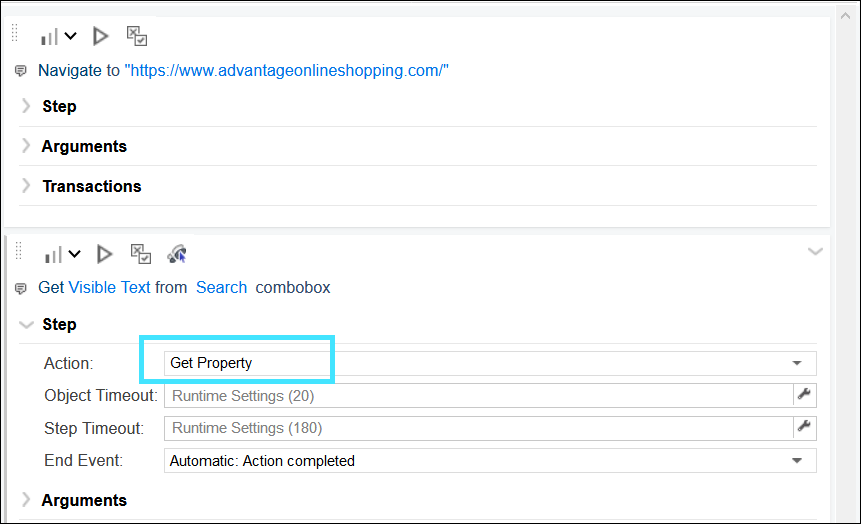861x524 pixels.
Task: Click the Search object link
Action: point(221,287)
